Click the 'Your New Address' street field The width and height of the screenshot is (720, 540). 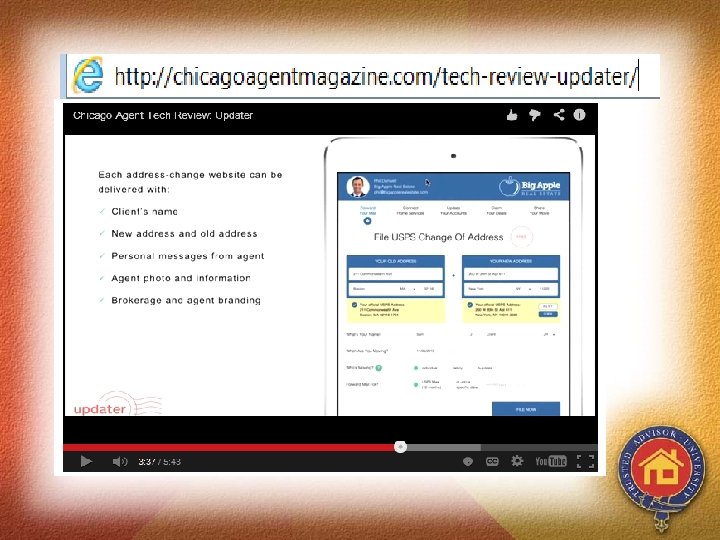tap(511, 274)
